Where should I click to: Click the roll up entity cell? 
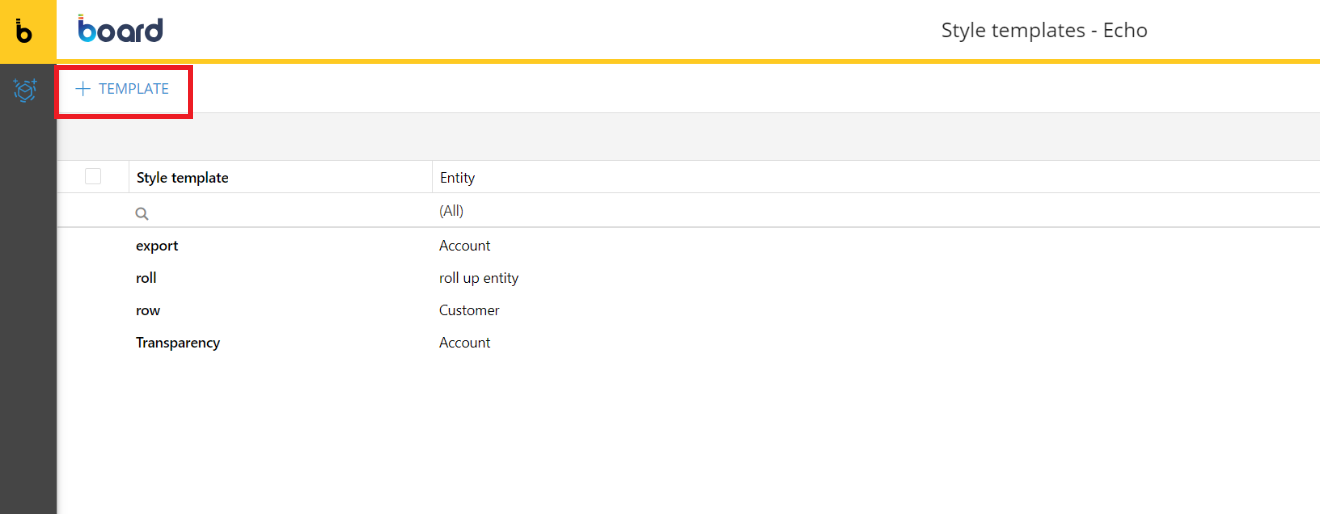(x=479, y=278)
